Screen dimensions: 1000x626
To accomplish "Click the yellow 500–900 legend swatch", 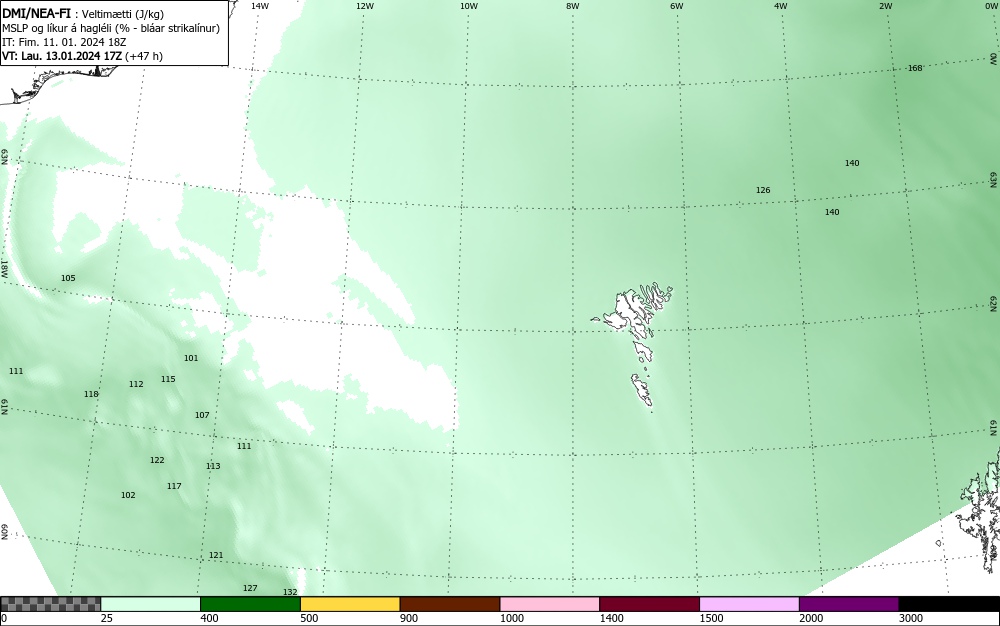I will tap(350, 604).
